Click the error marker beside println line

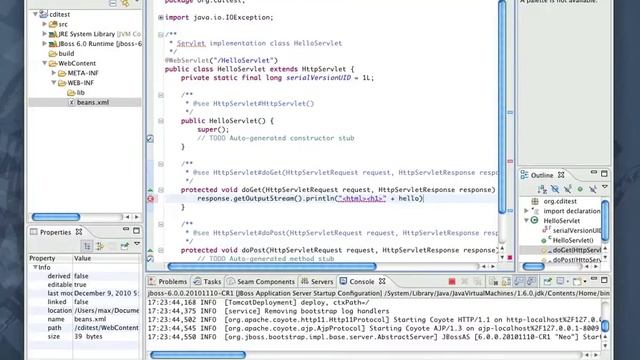[x=150, y=198]
